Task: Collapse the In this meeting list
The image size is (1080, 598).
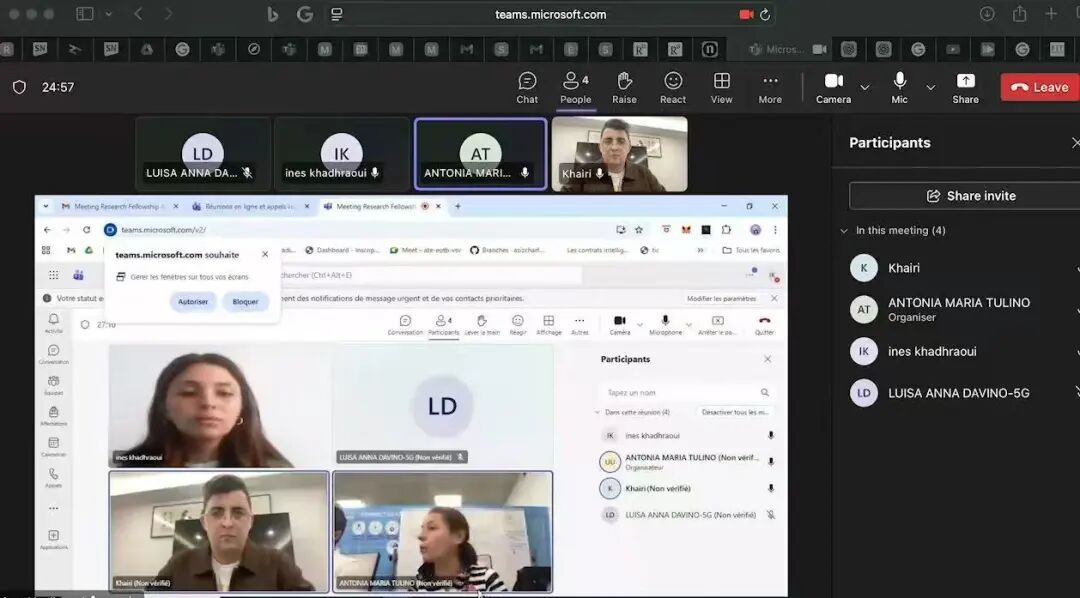Action: tap(844, 231)
